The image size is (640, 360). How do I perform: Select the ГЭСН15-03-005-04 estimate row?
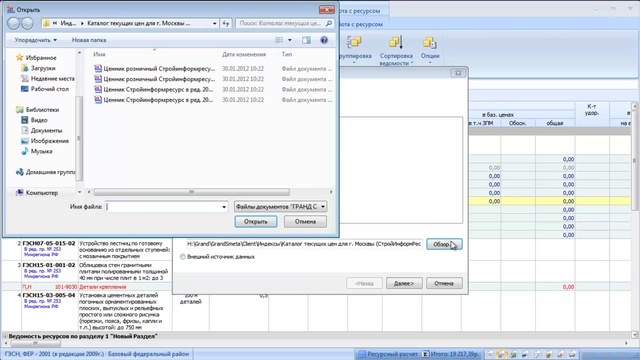(x=87, y=311)
